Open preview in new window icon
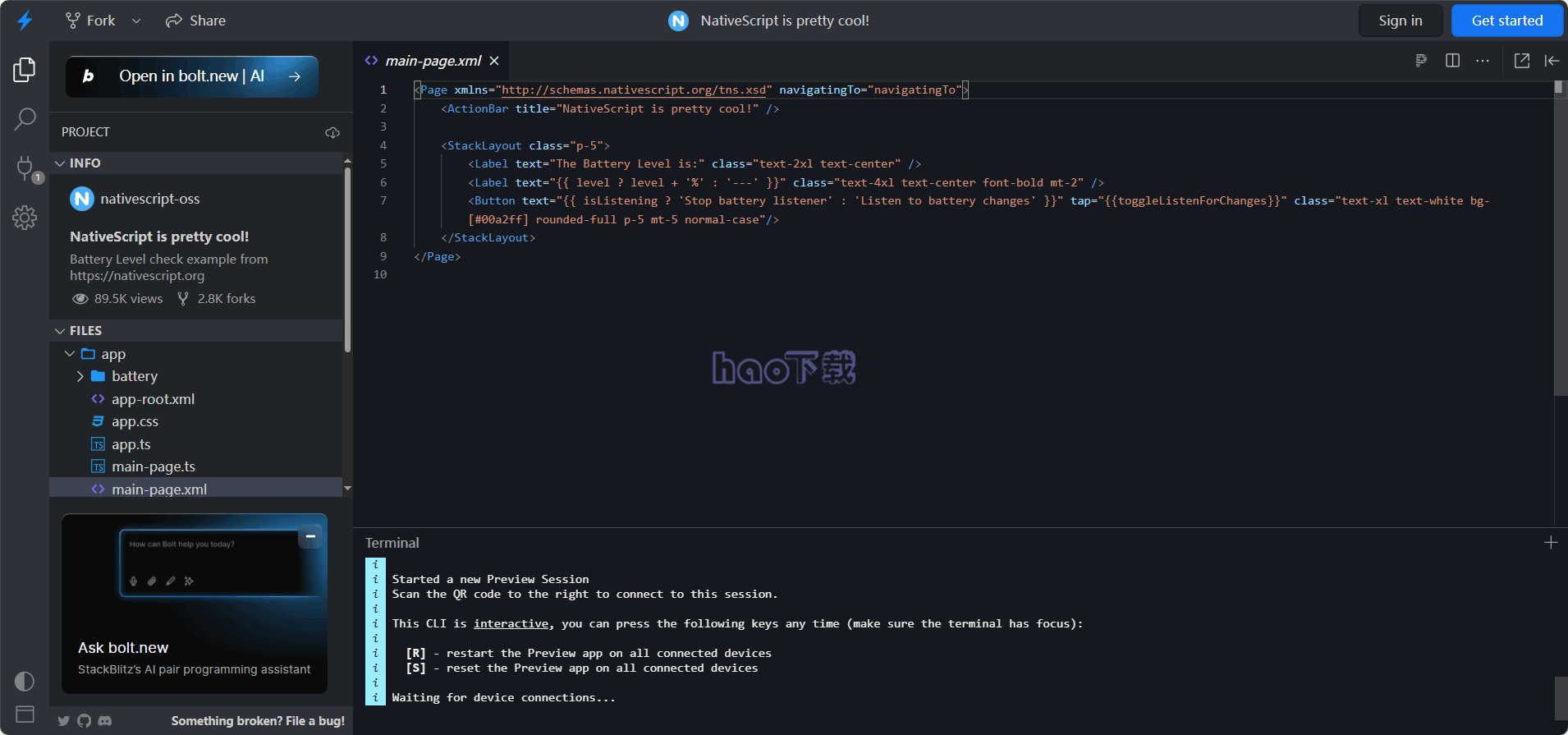The height and width of the screenshot is (735, 1568). 1521,61
